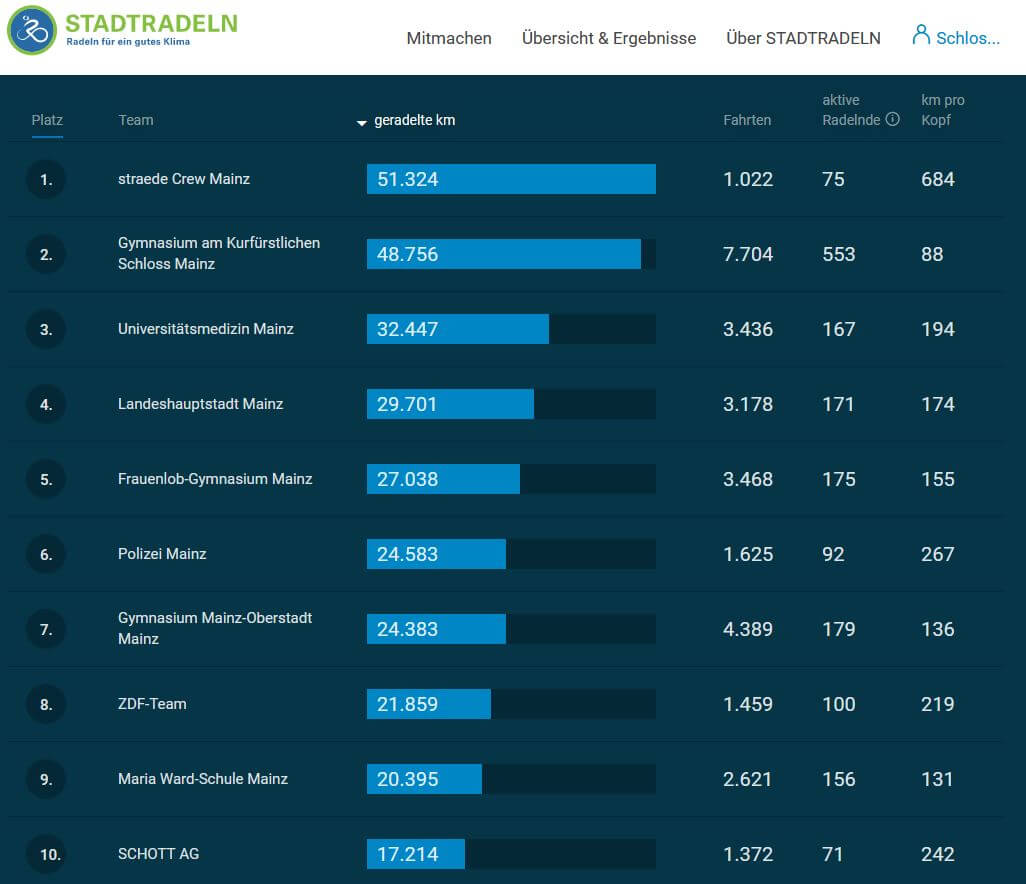Click the 20.395 km progress bar

click(x=511, y=779)
